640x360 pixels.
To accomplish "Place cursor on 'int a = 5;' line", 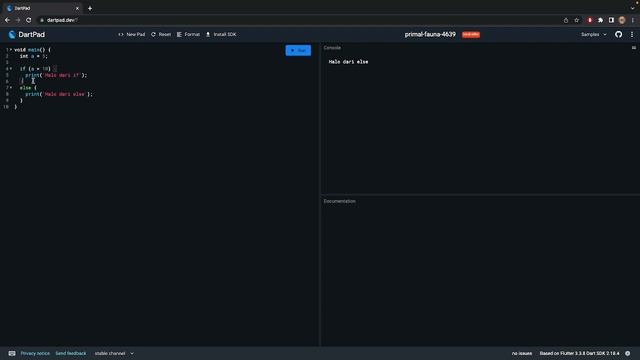I will pos(33,56).
